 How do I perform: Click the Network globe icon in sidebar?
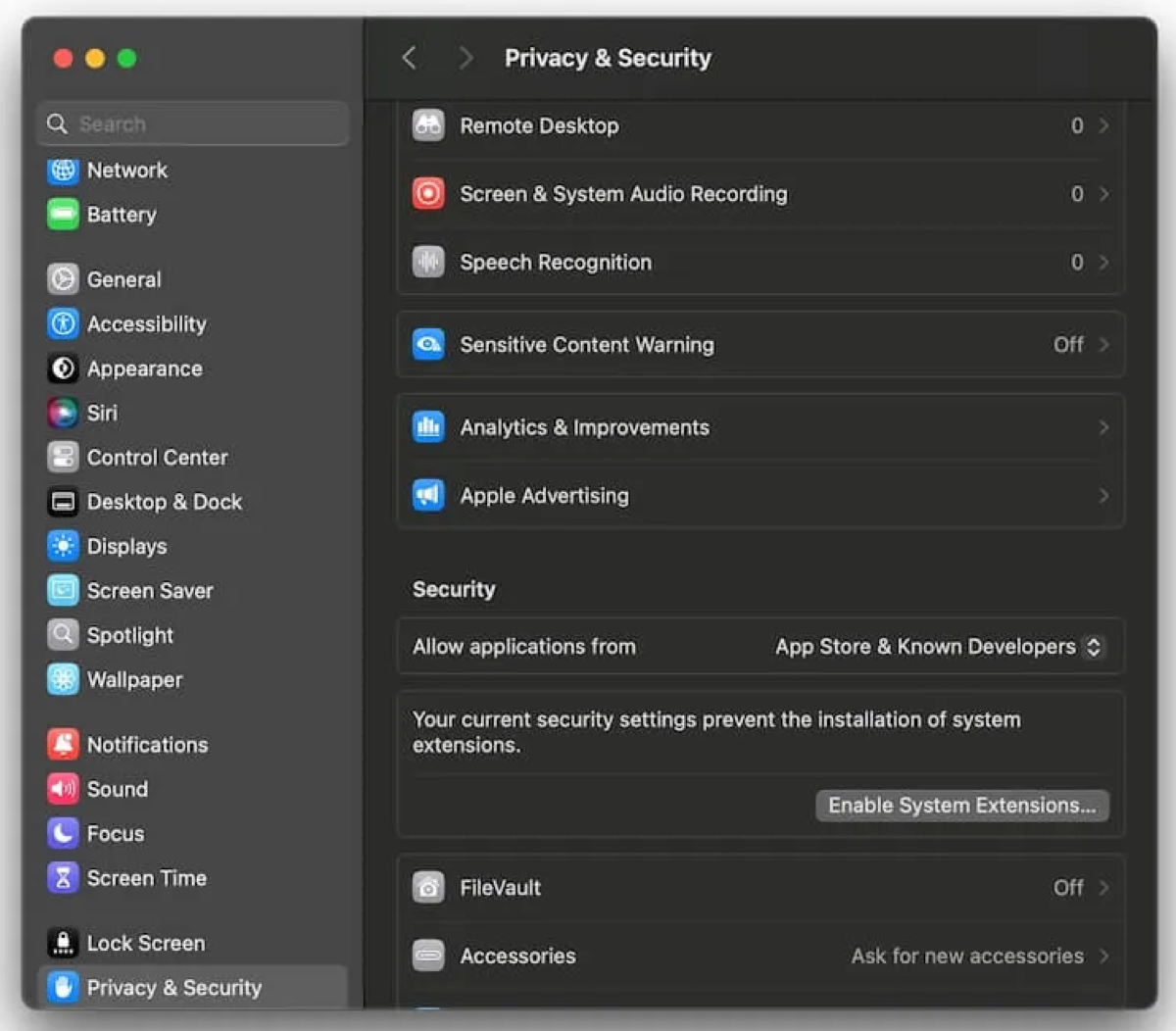[63, 171]
